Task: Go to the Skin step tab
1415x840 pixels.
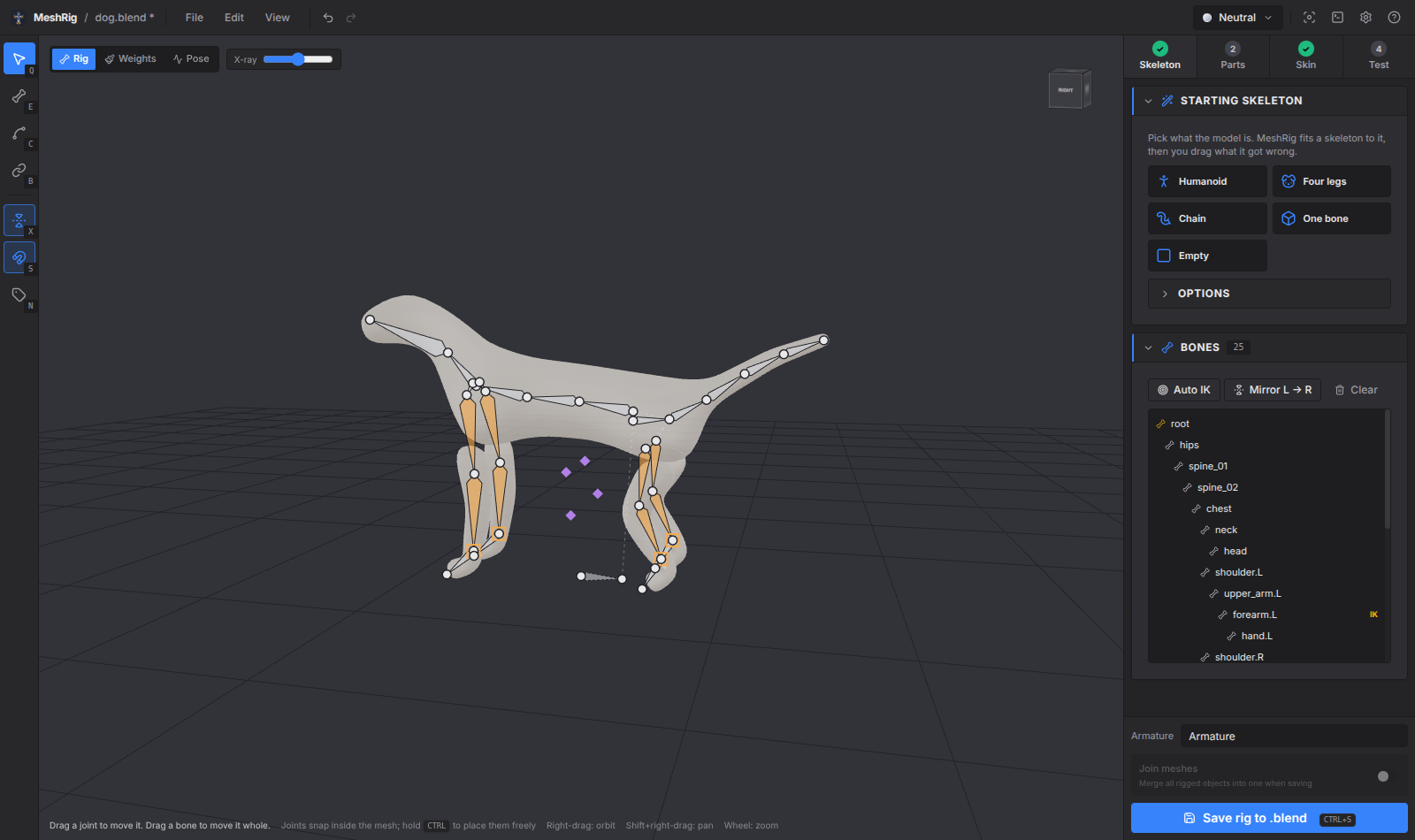Action: click(1306, 56)
